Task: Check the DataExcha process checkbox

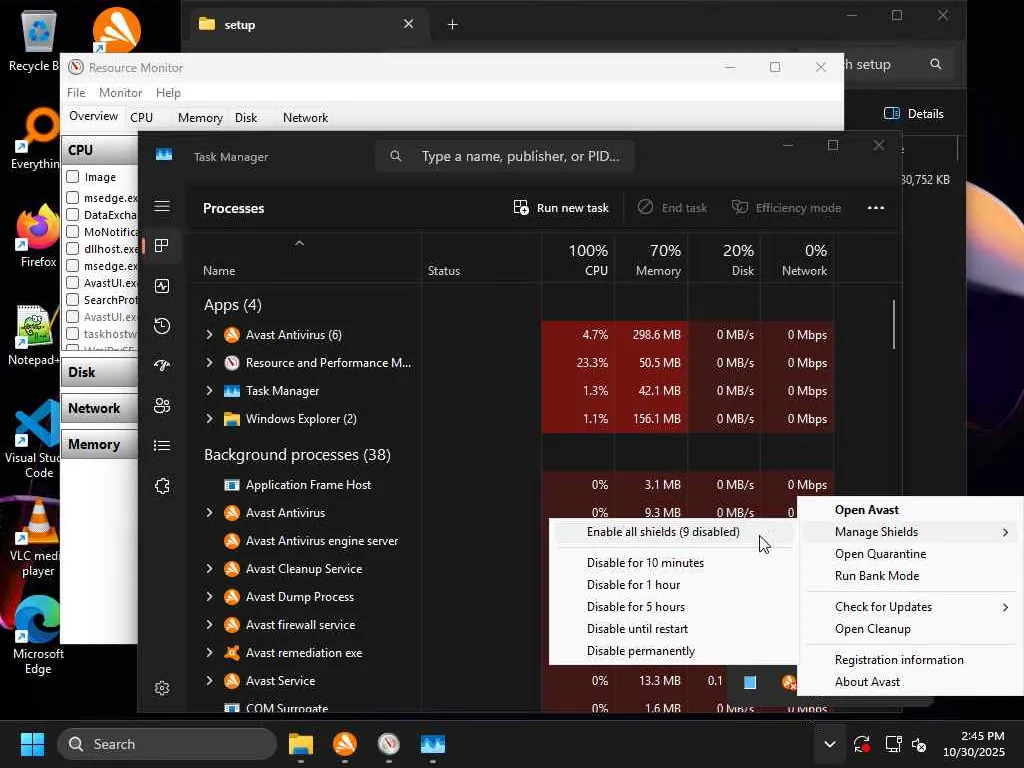Action: pyautogui.click(x=72, y=215)
